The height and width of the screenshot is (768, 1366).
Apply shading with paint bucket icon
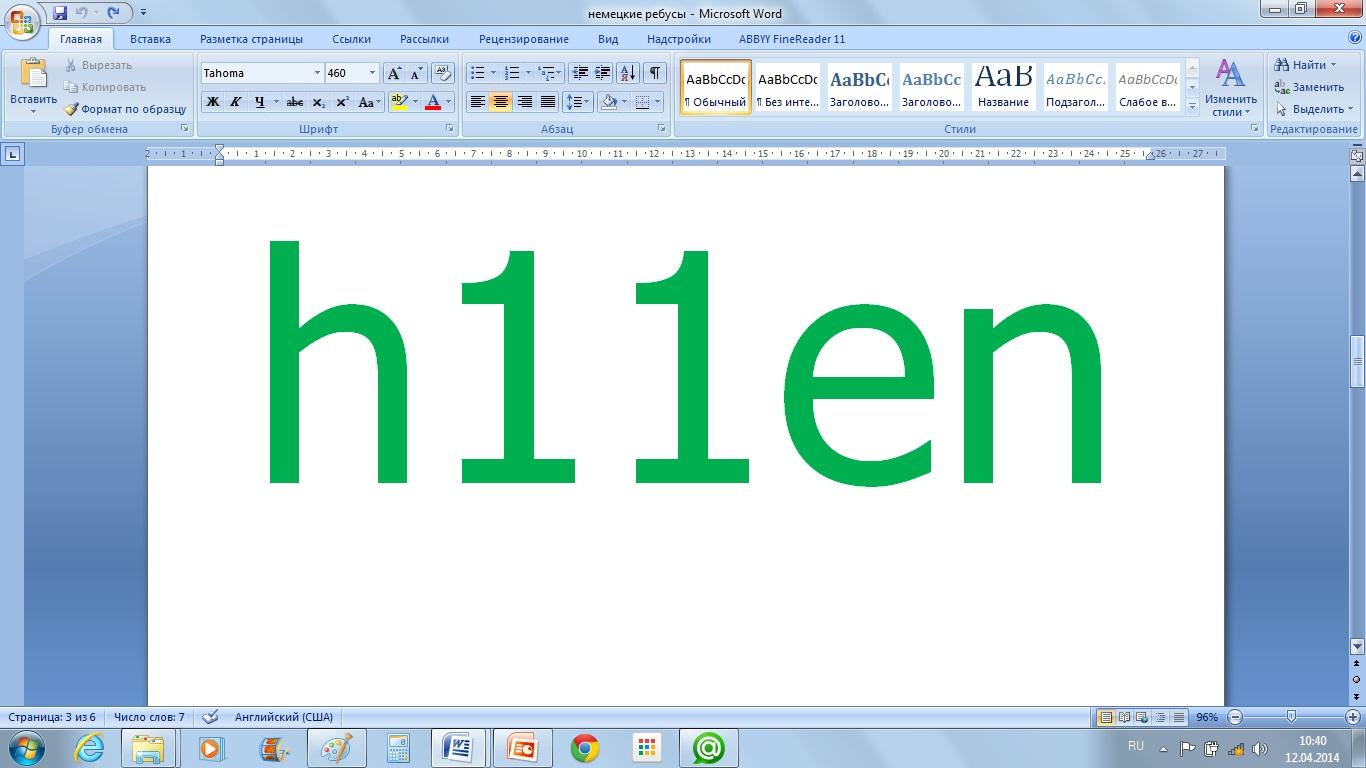point(608,102)
